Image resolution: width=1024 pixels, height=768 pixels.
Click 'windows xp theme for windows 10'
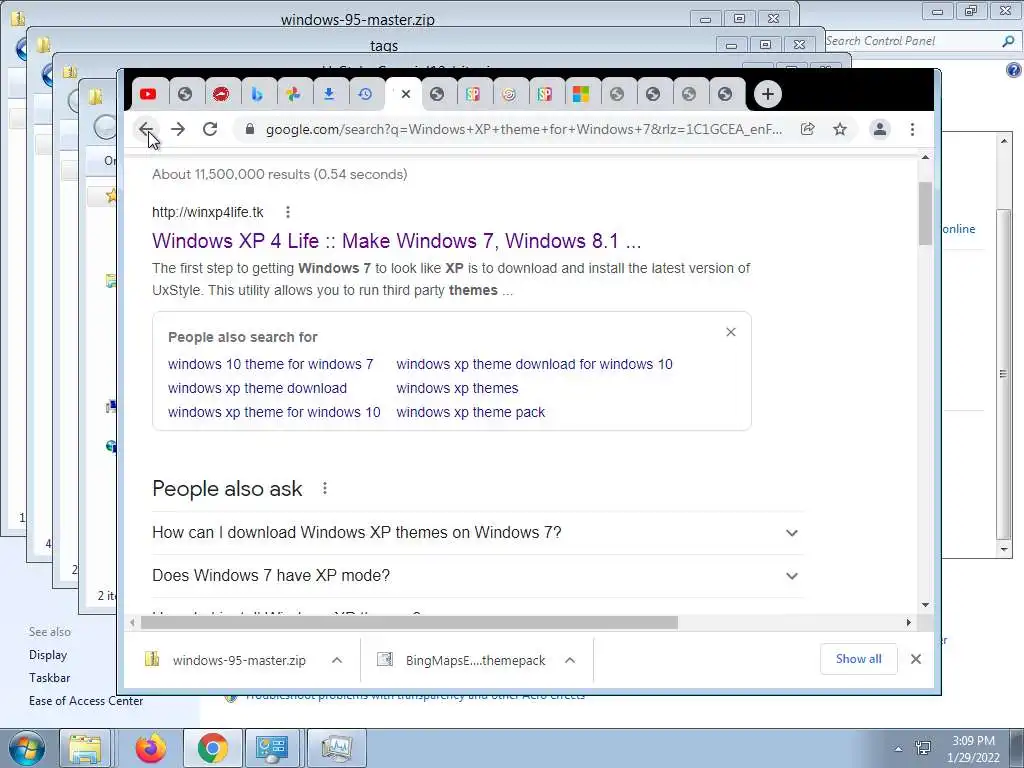(x=274, y=412)
